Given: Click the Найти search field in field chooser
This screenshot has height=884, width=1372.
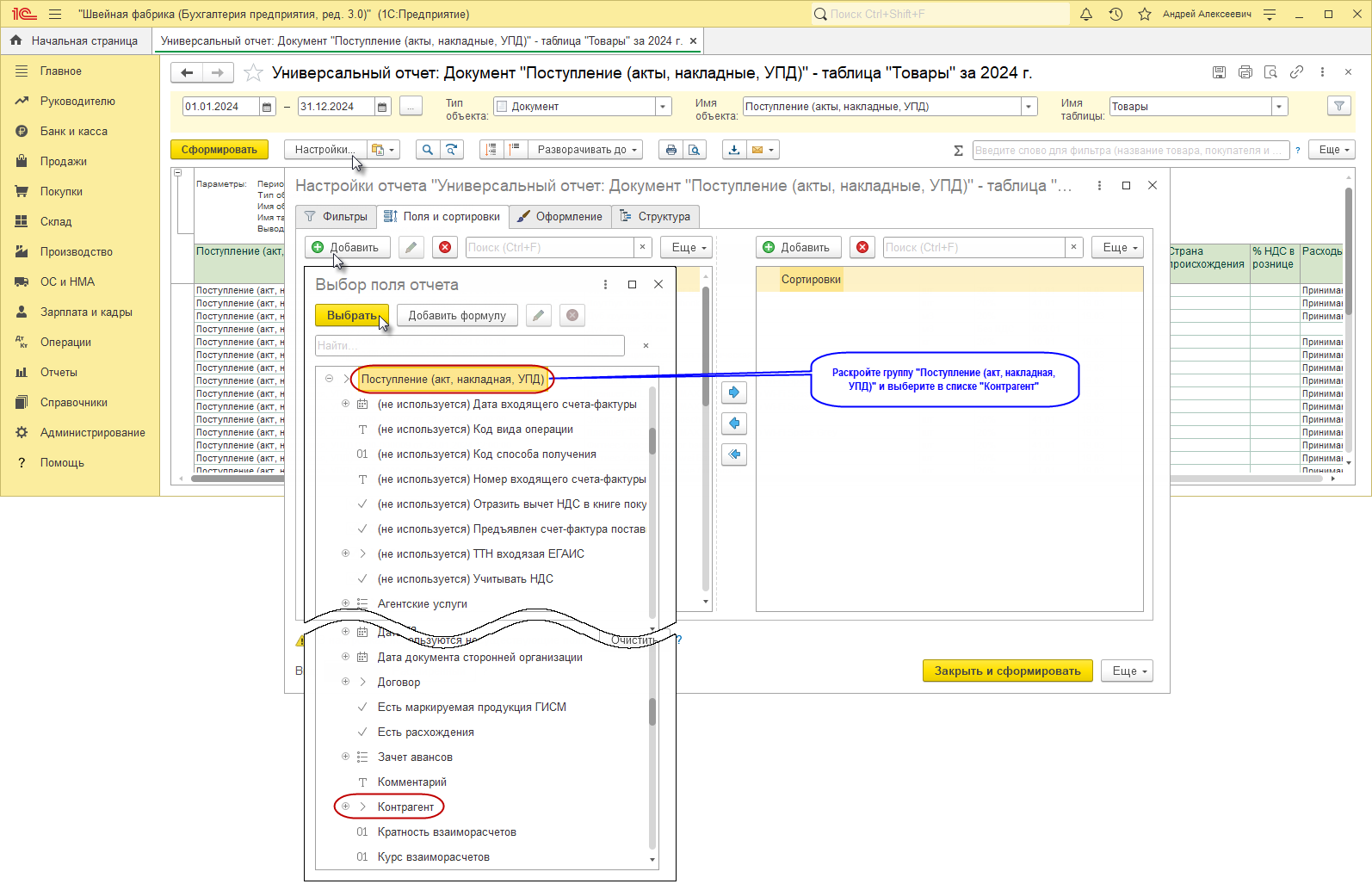Looking at the screenshot, I should (x=470, y=346).
